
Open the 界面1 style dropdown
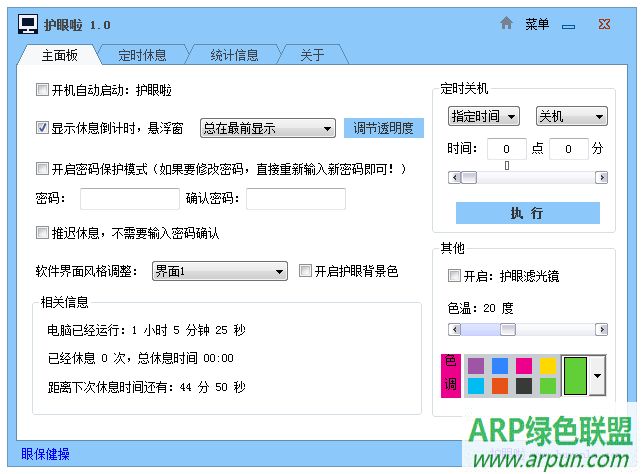(219, 271)
